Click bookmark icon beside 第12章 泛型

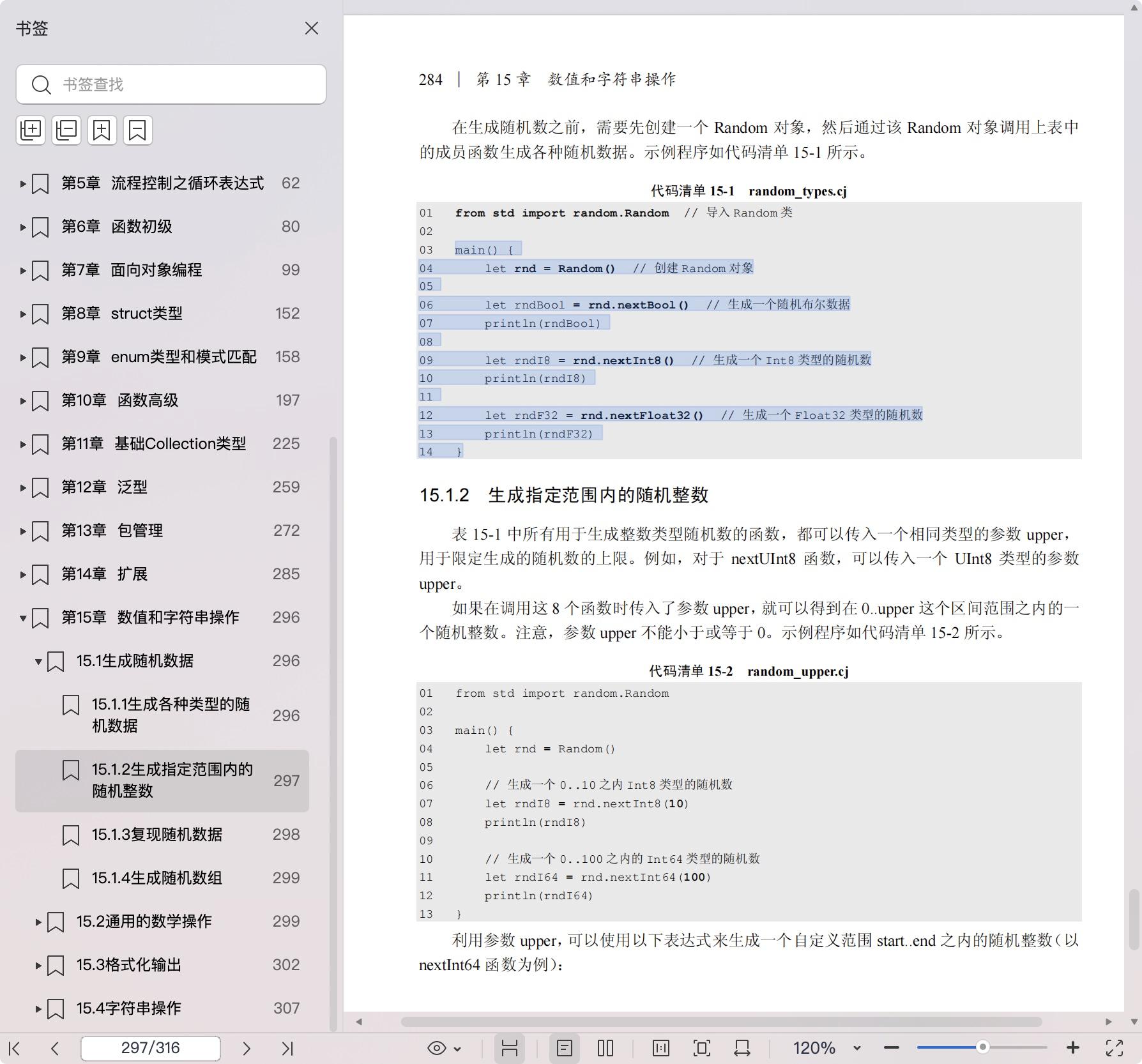pyautogui.click(x=40, y=488)
